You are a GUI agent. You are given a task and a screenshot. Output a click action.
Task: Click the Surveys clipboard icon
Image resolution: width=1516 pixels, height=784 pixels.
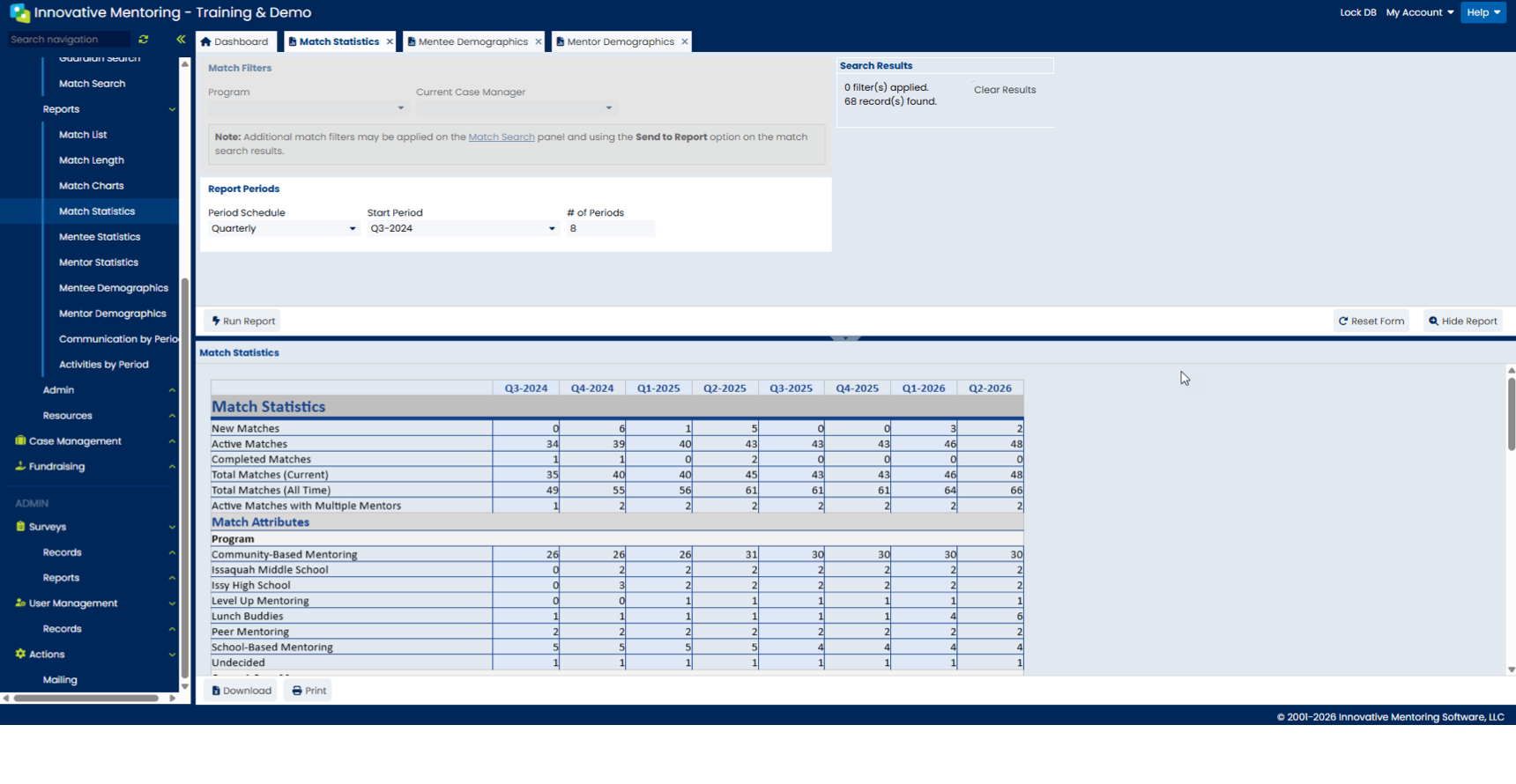(20, 527)
